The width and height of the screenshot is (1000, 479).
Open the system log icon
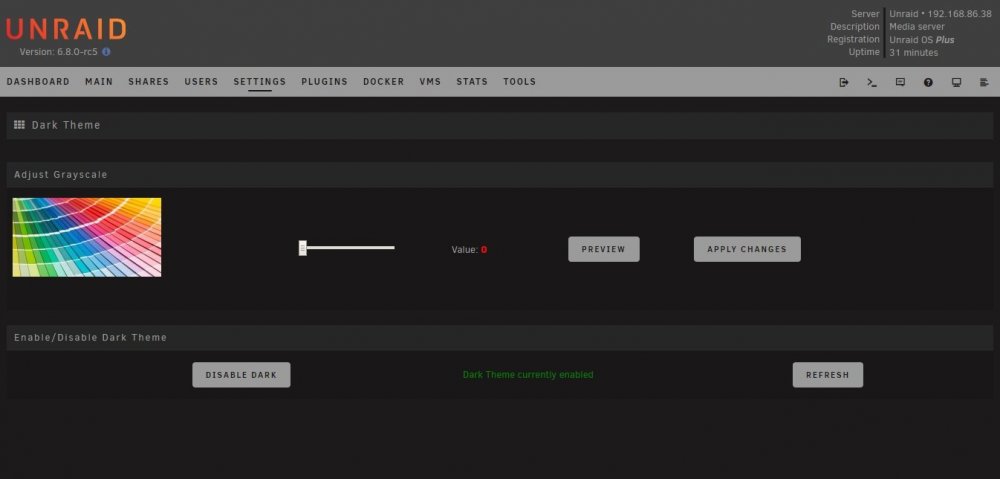tap(984, 82)
